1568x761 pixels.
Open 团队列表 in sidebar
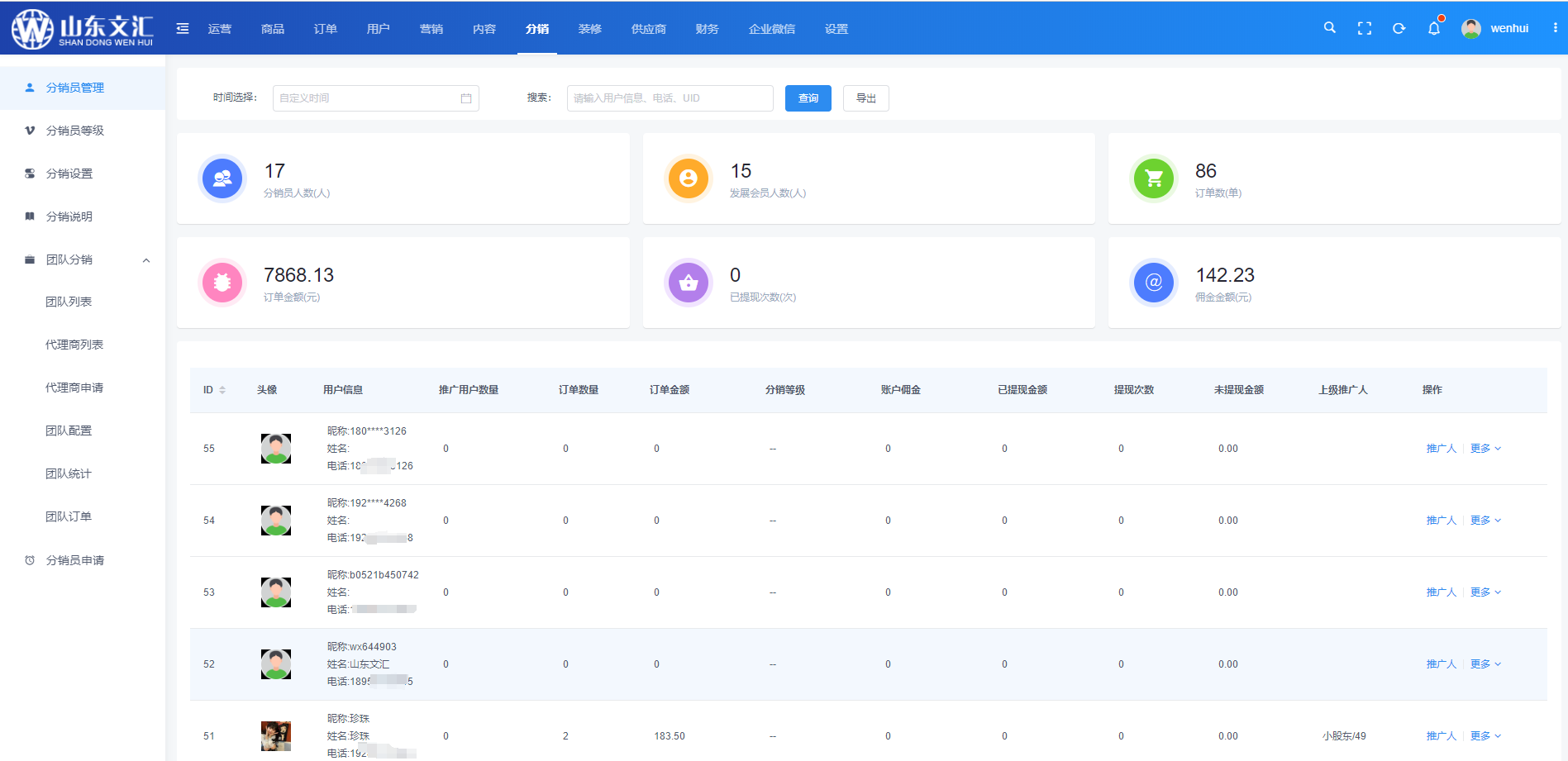coord(69,302)
